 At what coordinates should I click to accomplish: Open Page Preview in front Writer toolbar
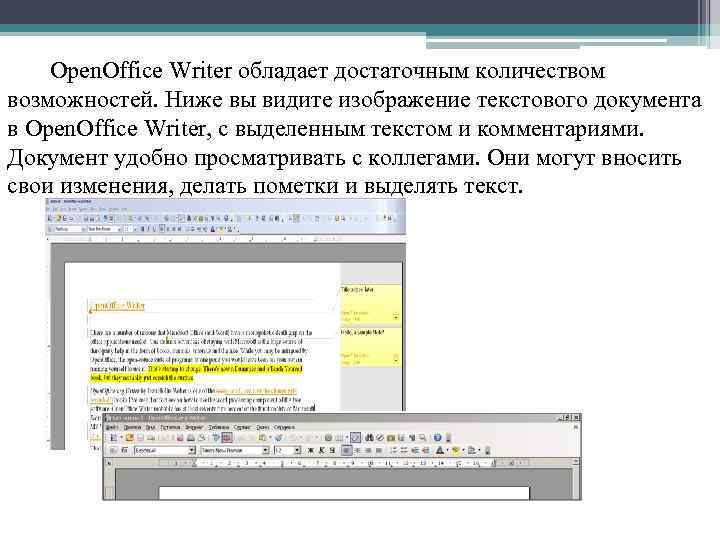(202, 438)
